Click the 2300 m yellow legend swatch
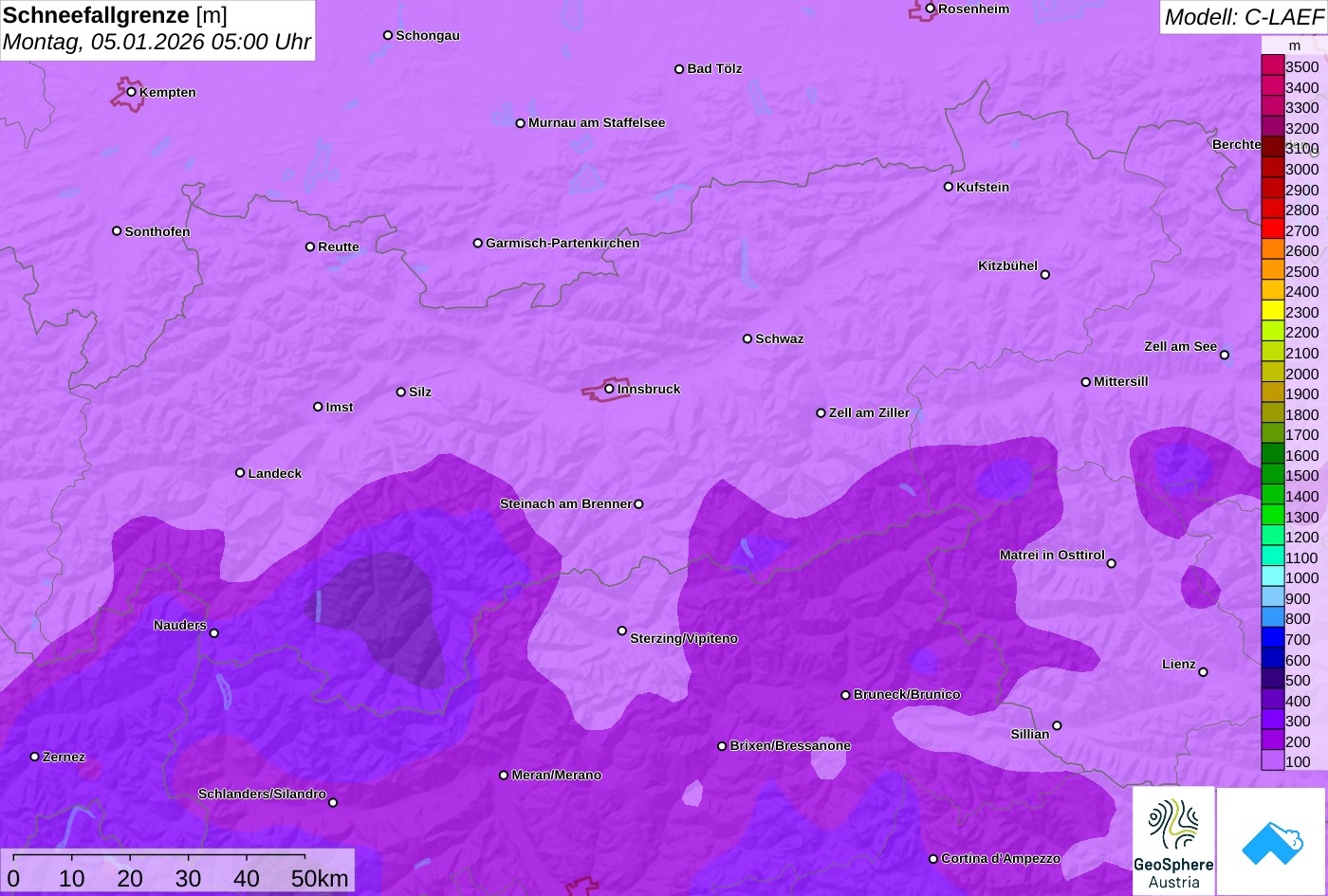Screen dimensions: 1328x896 (x=1272, y=312)
